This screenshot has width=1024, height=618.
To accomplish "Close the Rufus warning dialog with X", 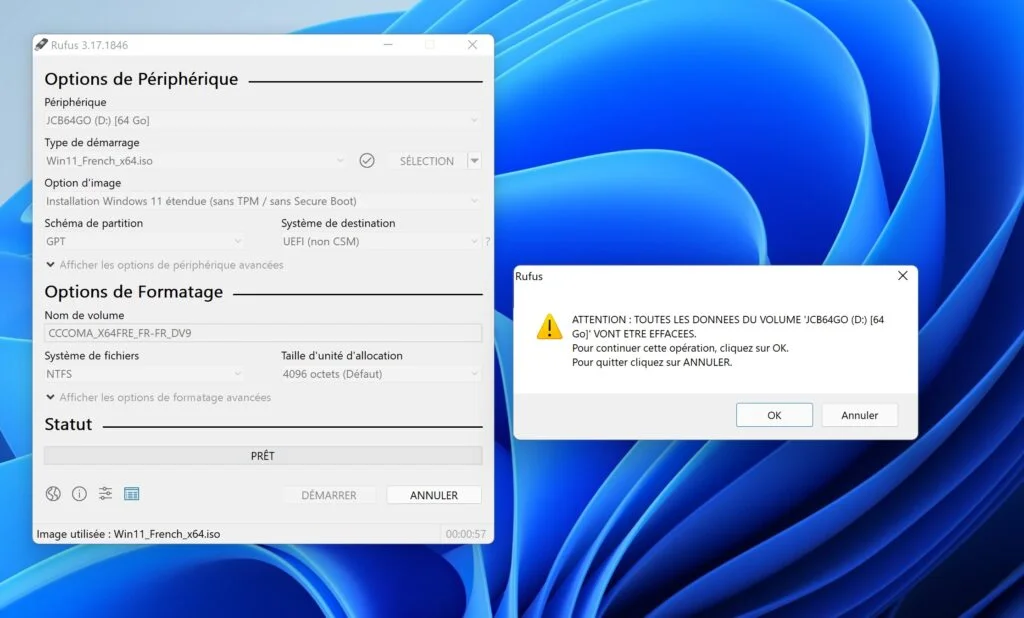I will click(903, 276).
